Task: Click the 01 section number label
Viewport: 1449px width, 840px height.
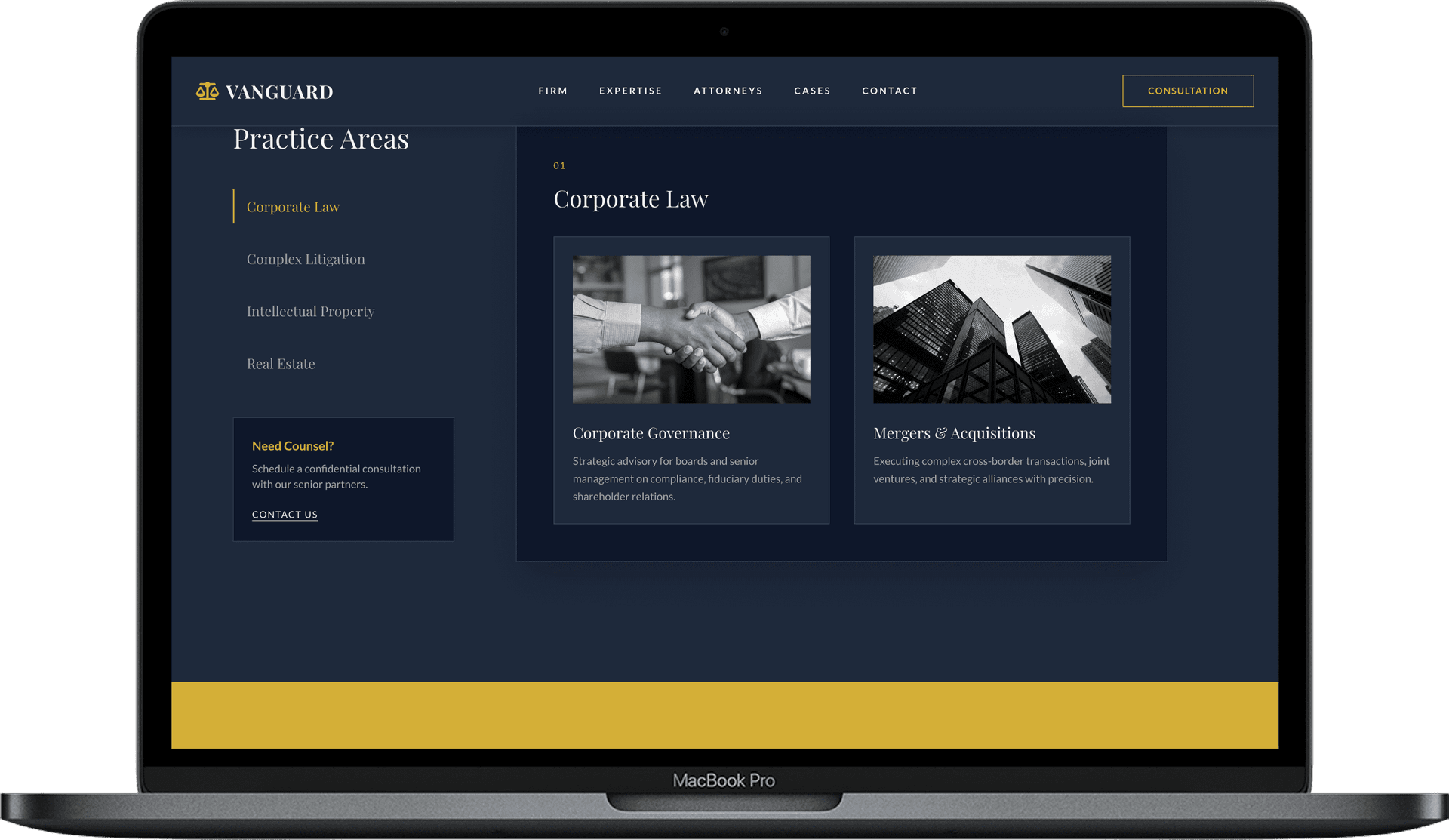Action: coord(559,165)
